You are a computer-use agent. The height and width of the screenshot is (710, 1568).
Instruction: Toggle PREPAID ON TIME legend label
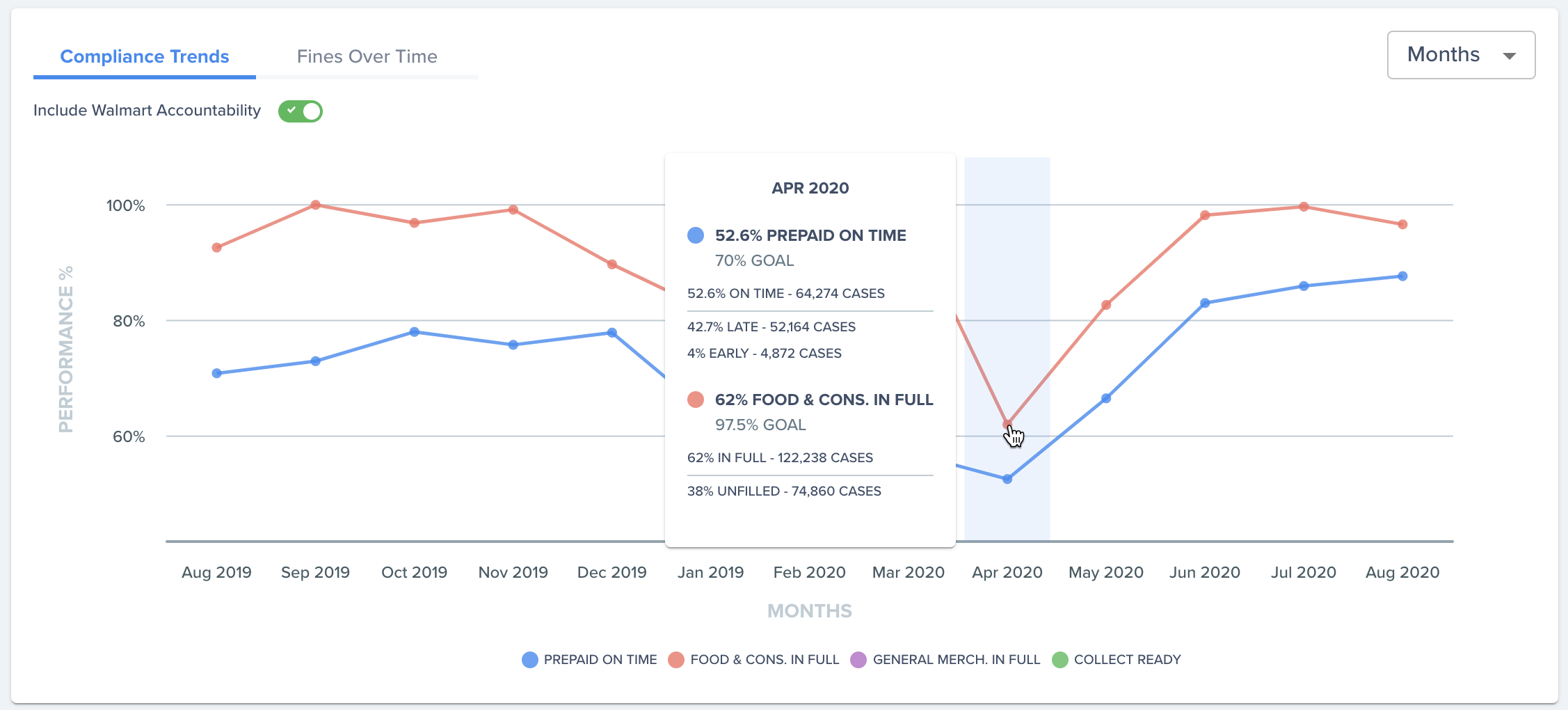point(600,660)
